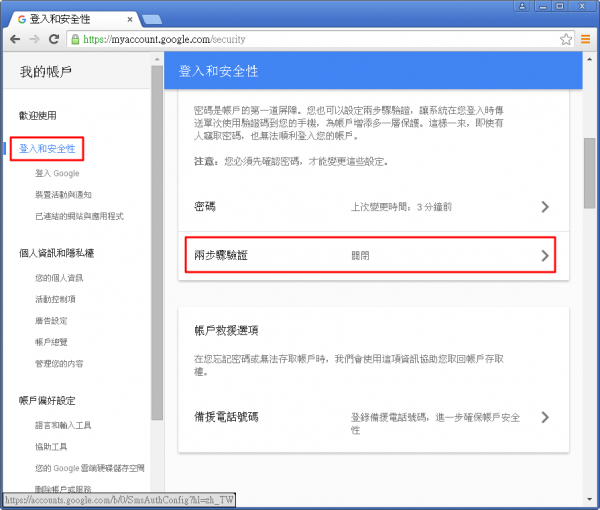The height and width of the screenshot is (510, 600).
Task: Go to 裝置活動與通知 section
Action: tap(68, 194)
